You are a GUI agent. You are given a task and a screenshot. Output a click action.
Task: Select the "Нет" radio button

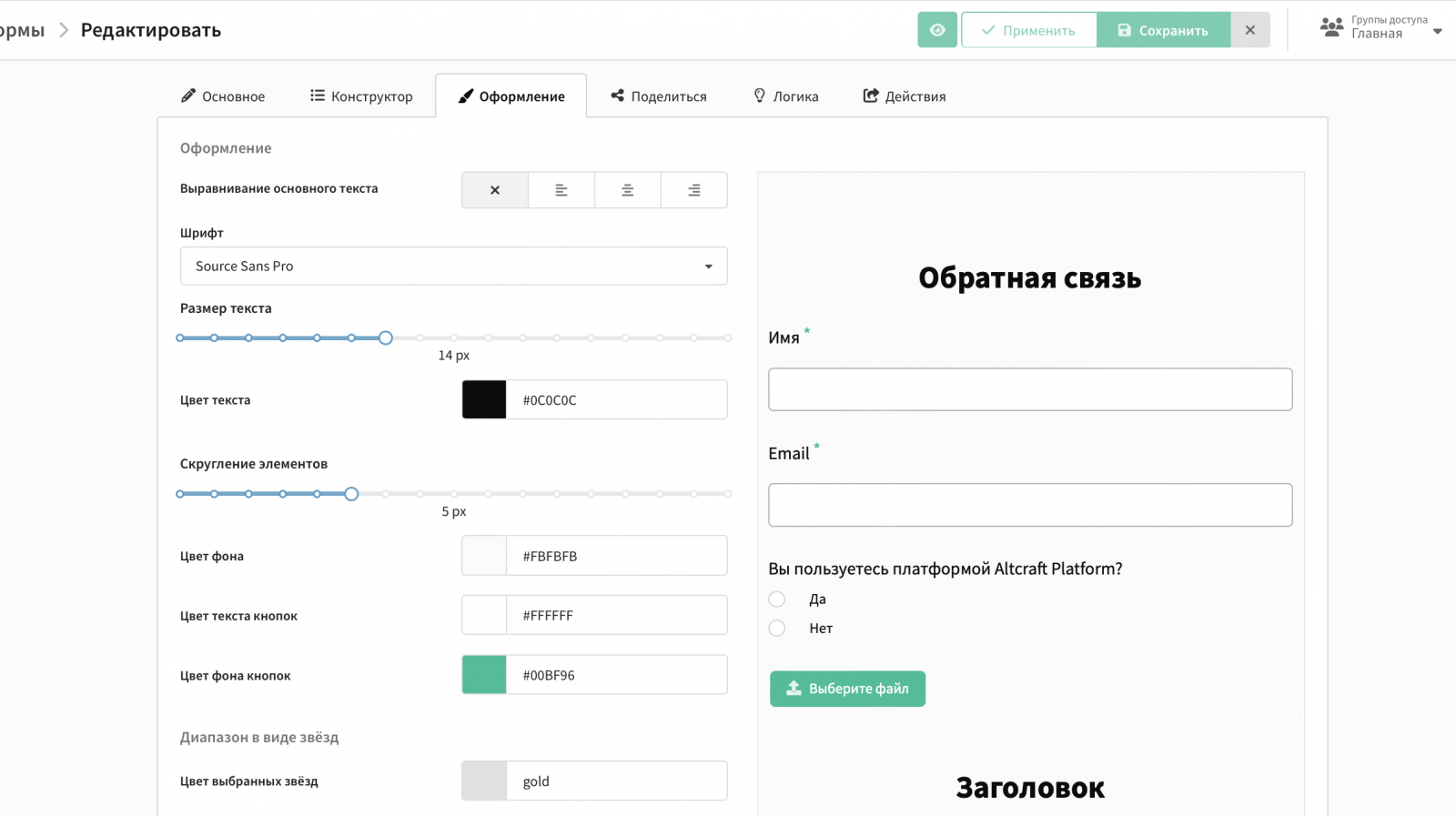(x=777, y=629)
